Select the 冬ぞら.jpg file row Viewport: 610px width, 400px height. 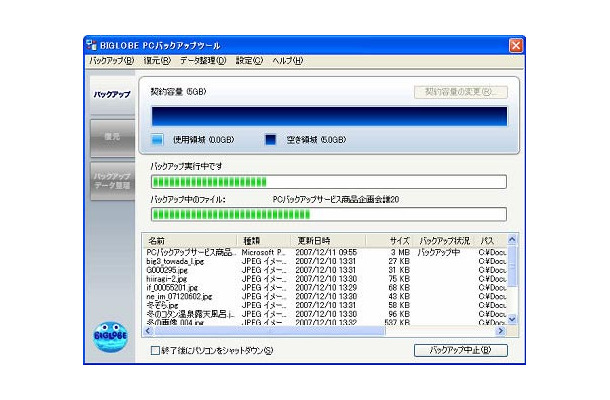click(325, 305)
